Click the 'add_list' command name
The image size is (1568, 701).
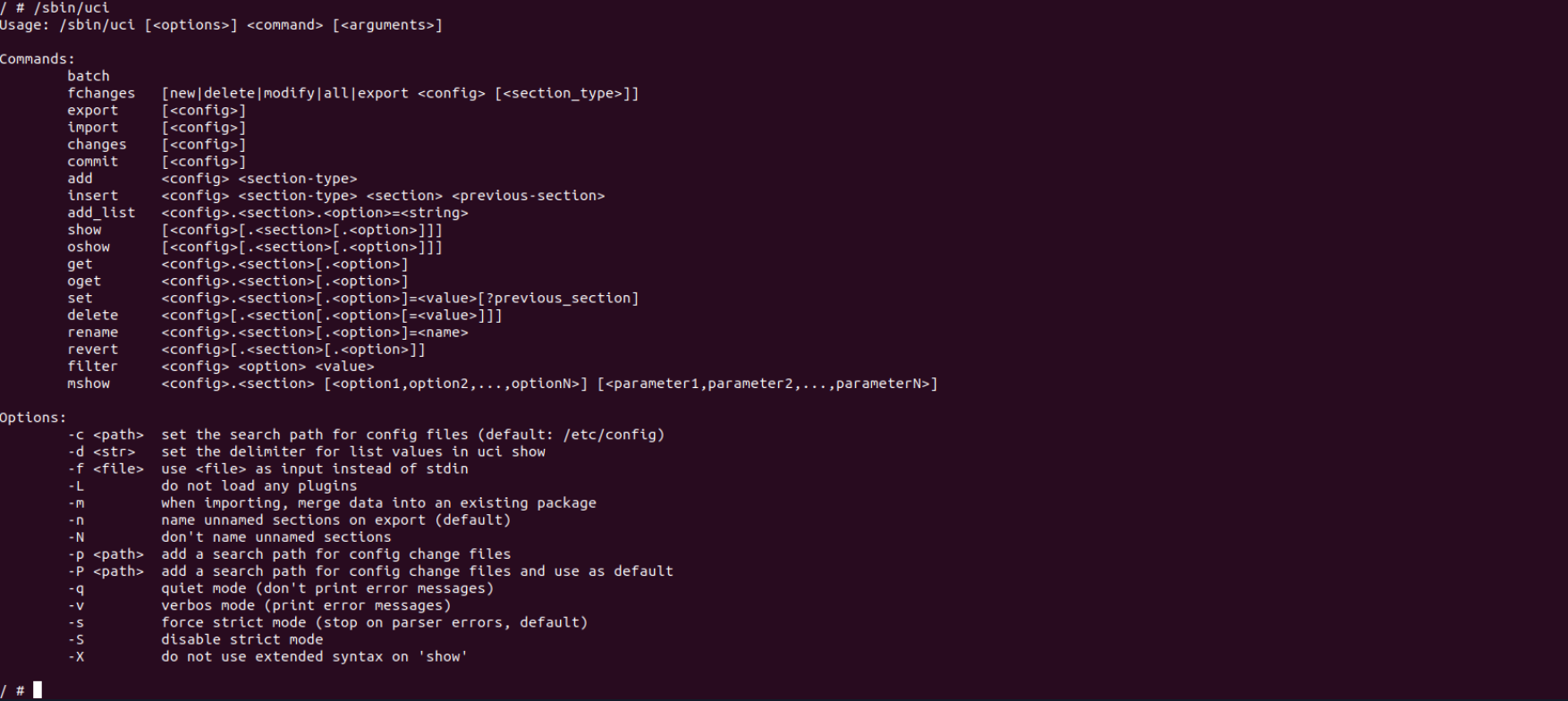(x=101, y=213)
